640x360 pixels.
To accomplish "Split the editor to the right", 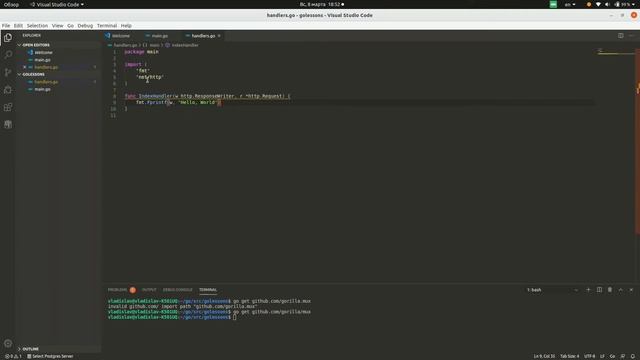I will pyautogui.click(x=620, y=36).
